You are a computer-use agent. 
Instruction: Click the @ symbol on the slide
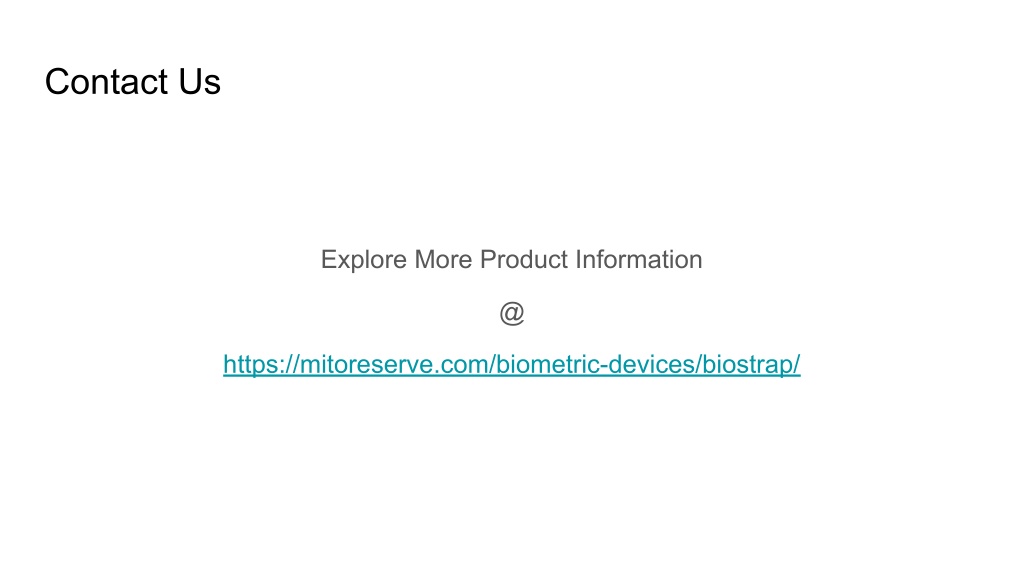(x=512, y=313)
